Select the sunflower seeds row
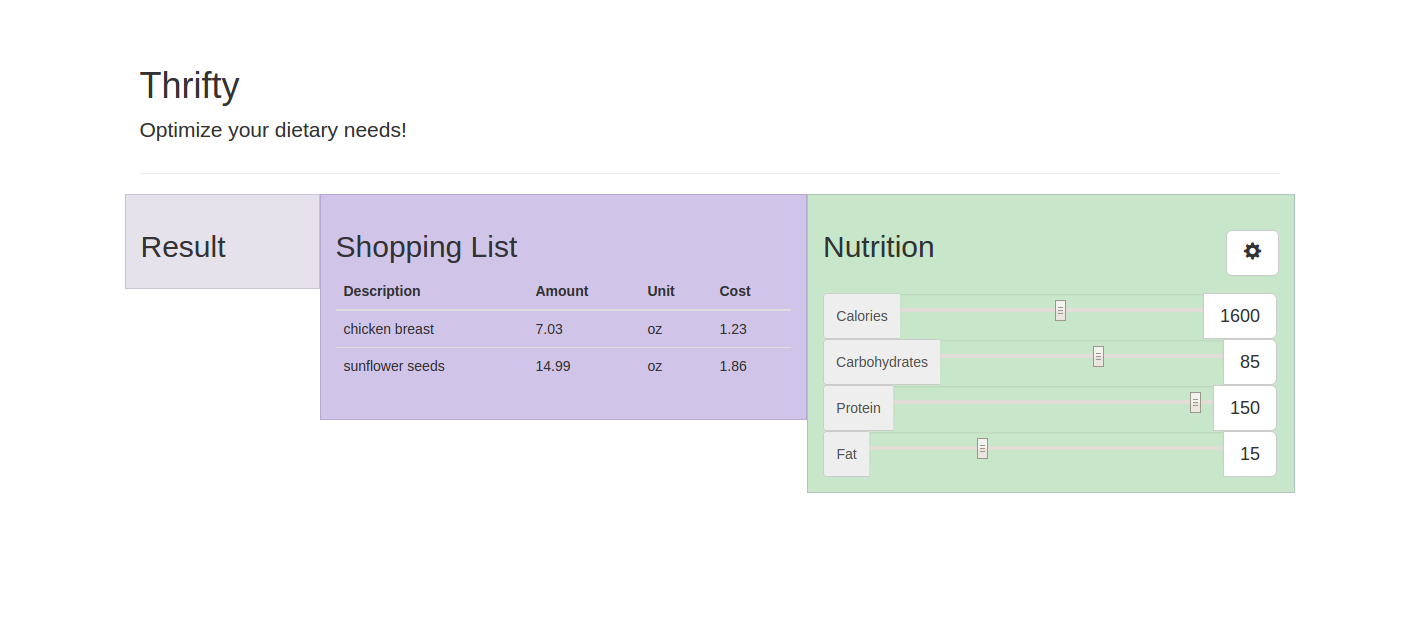The height and width of the screenshot is (625, 1415). (562, 366)
